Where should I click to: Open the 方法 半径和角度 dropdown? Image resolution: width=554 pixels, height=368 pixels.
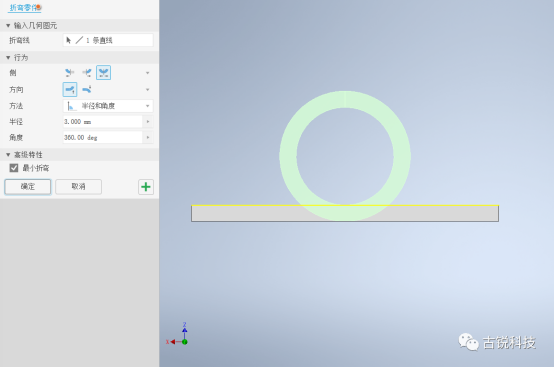(x=108, y=106)
